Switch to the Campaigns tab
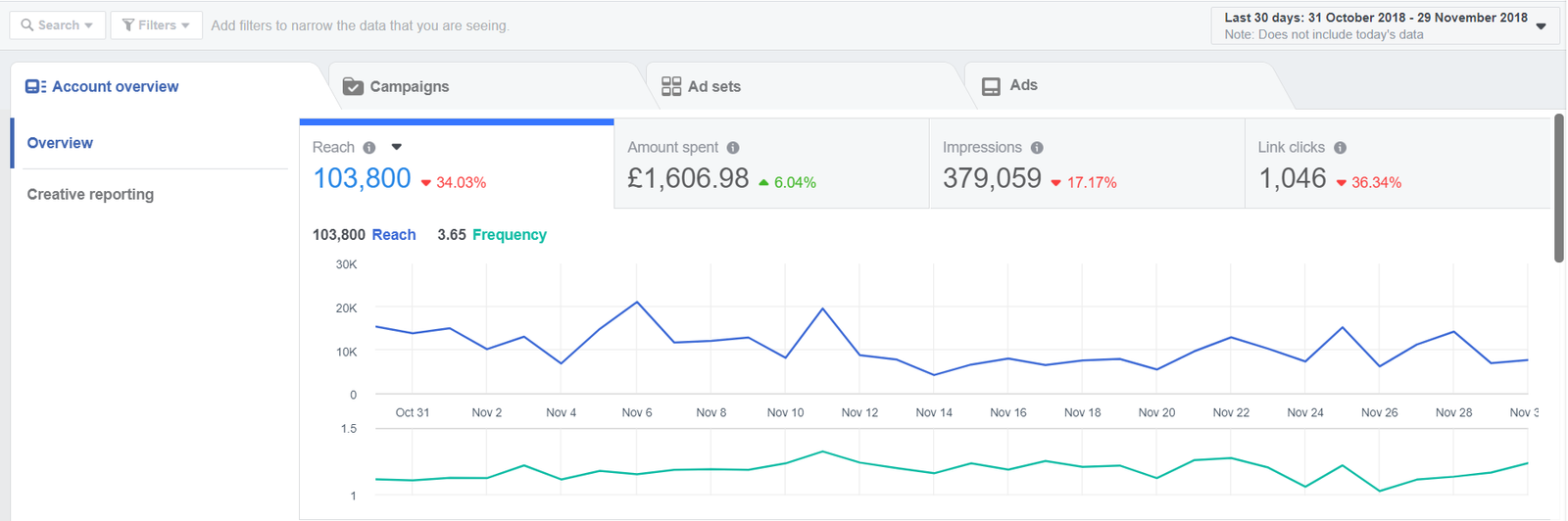The image size is (1568, 521). [409, 87]
